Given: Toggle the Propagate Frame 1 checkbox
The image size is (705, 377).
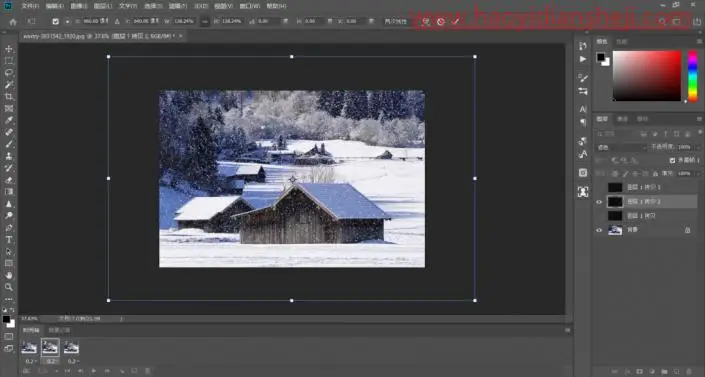Looking at the screenshot, I should tap(672, 160).
